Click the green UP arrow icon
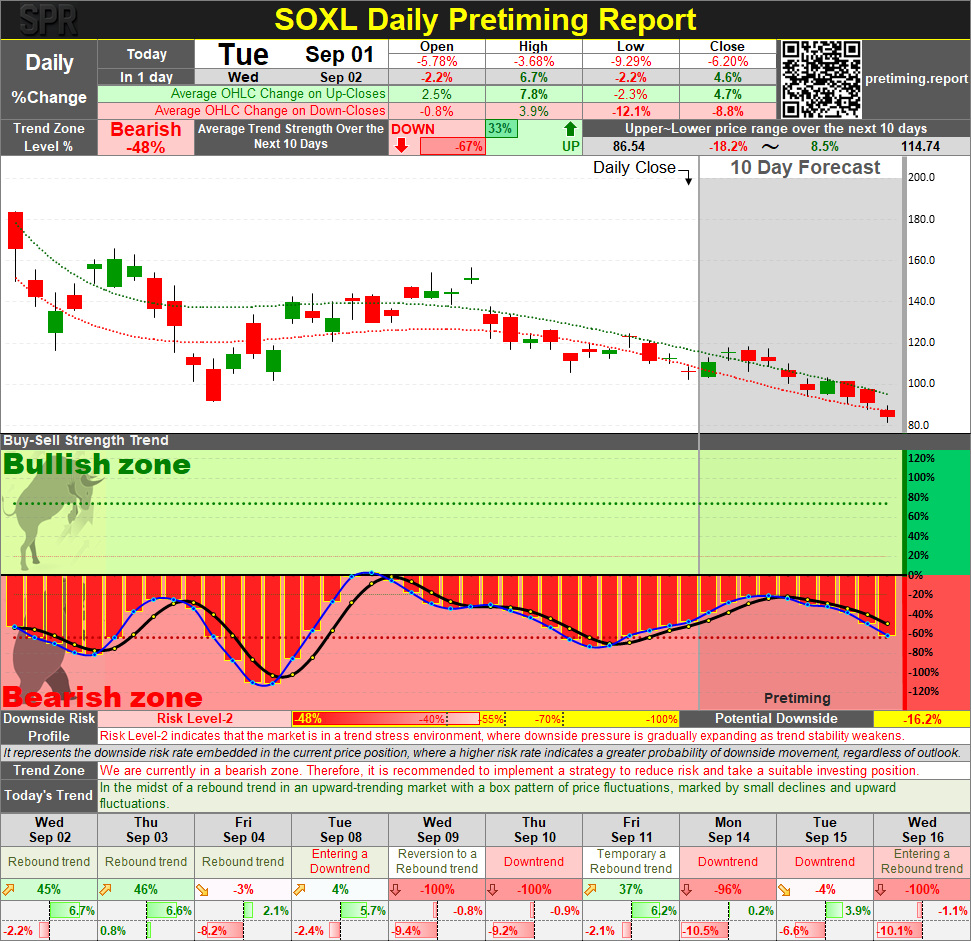This screenshot has width=971, height=941. tap(570, 129)
